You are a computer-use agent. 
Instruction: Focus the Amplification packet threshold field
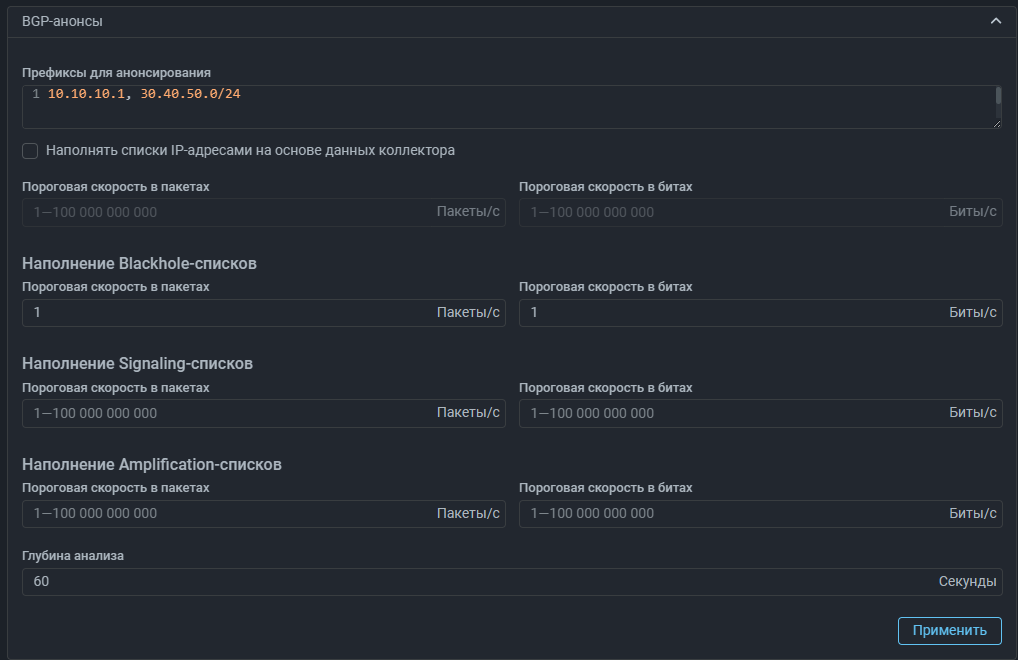230,514
